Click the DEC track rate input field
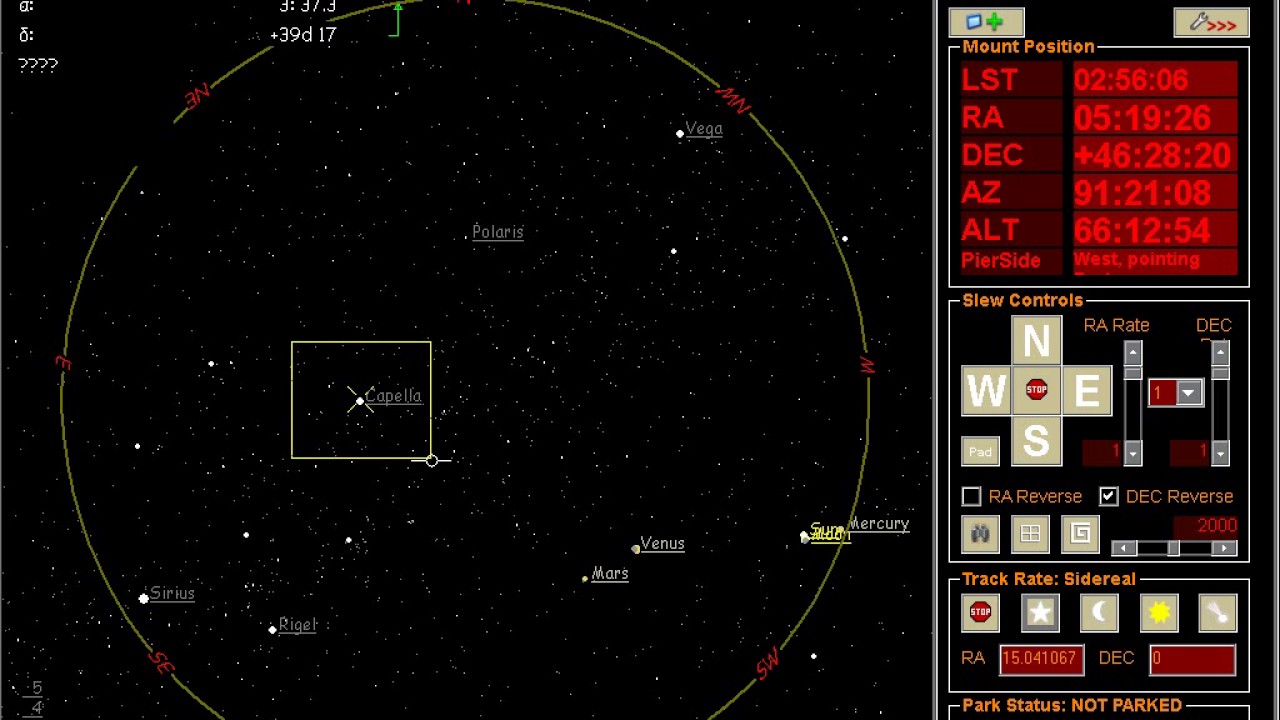The height and width of the screenshot is (720, 1280). [x=1192, y=658]
